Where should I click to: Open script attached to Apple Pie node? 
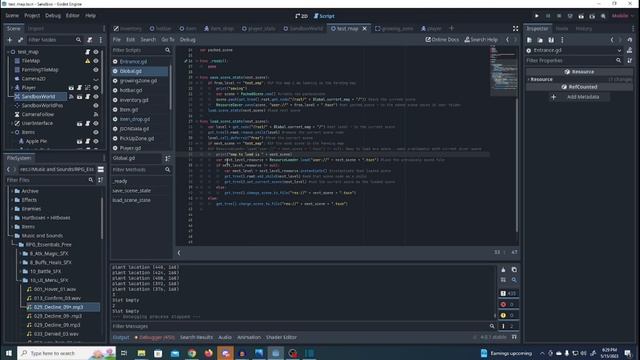(x=87, y=141)
